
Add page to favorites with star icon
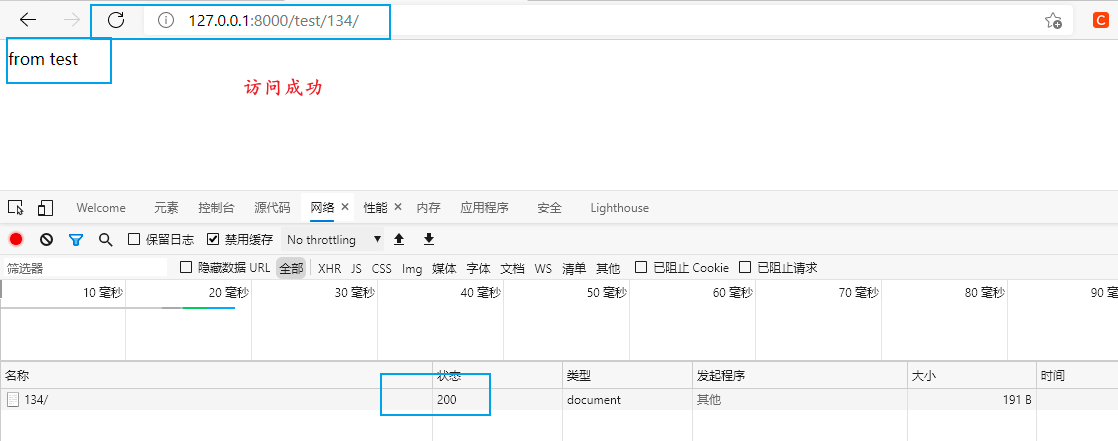point(1053,21)
